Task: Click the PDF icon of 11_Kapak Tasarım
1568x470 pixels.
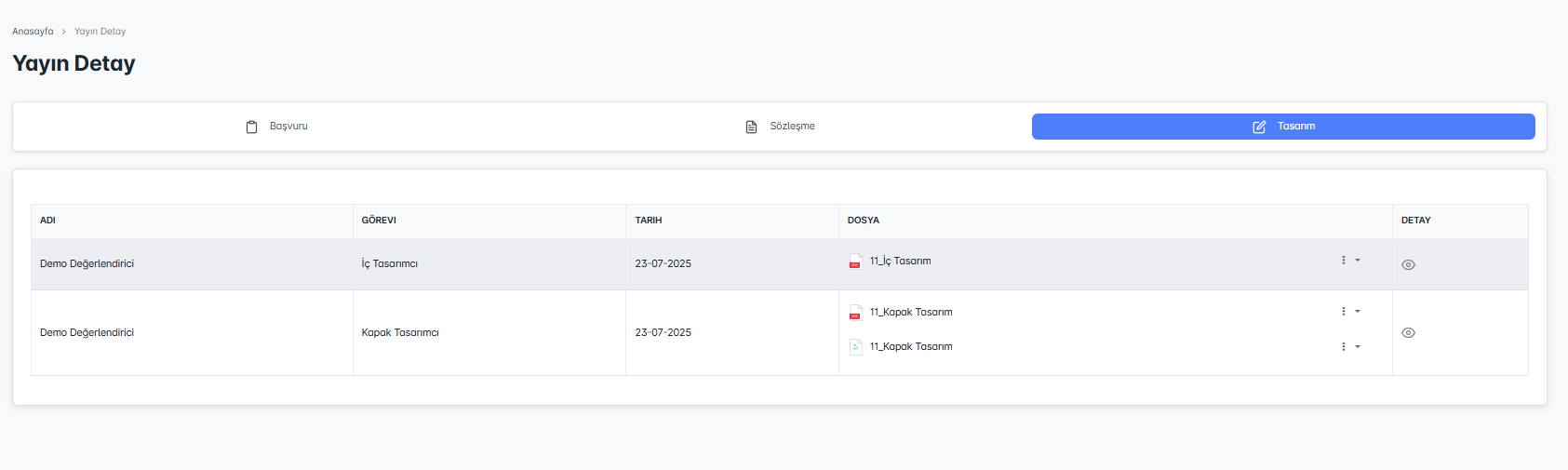Action: [854, 314]
